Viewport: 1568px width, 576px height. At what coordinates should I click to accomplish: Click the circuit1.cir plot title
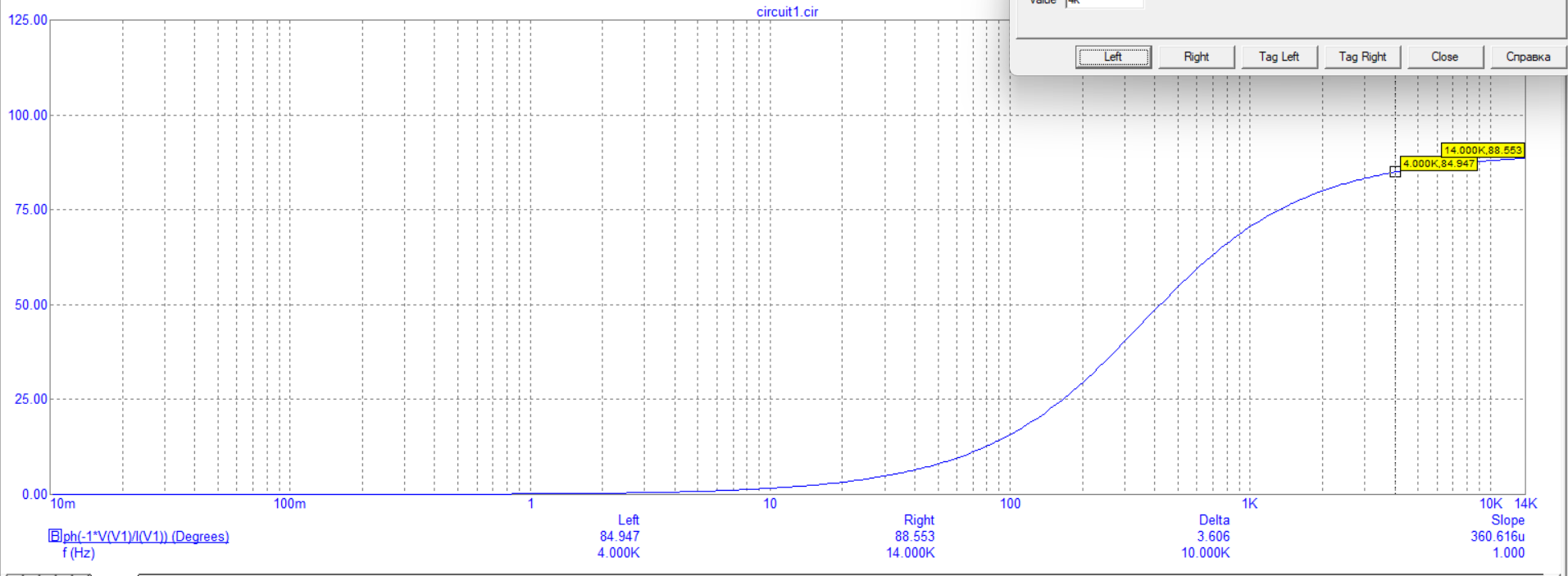pos(787,11)
